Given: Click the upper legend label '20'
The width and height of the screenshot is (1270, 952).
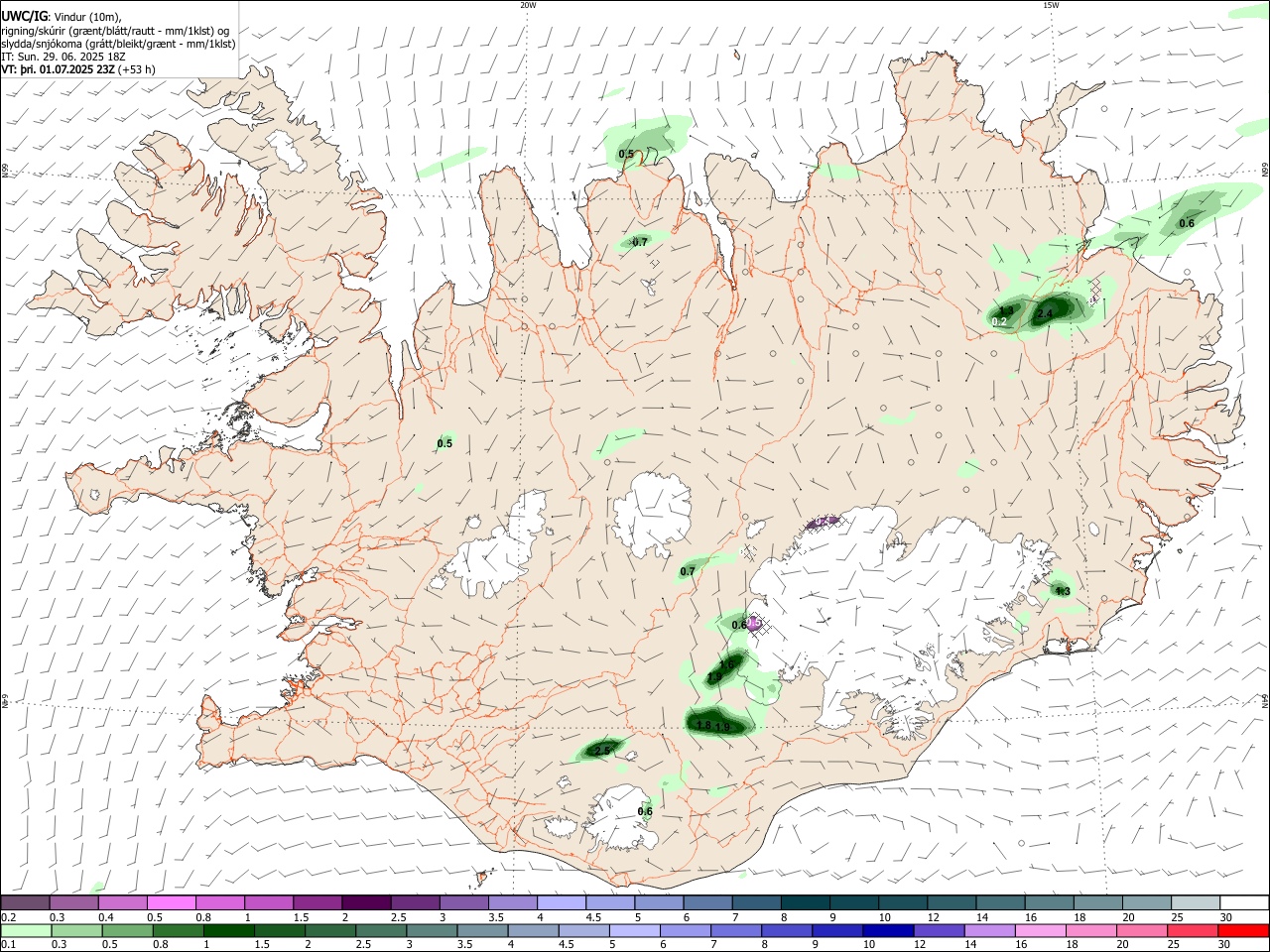Looking at the screenshot, I should 1128,917.
